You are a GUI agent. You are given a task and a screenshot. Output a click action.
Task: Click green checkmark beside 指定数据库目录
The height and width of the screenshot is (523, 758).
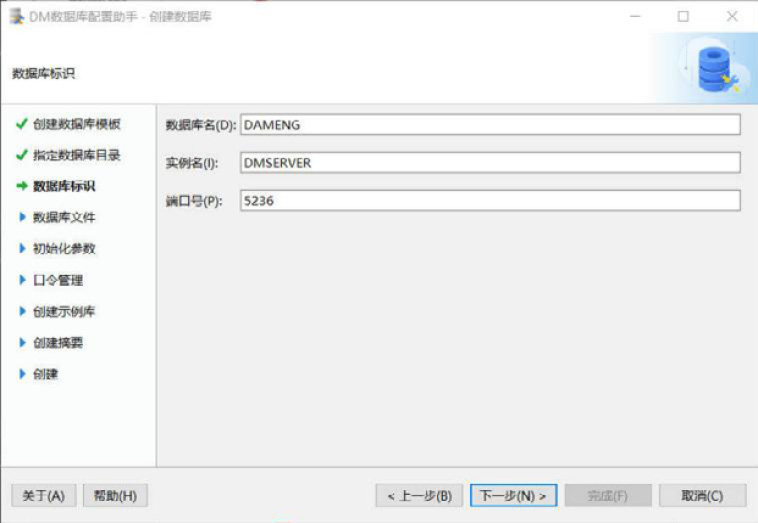click(22, 155)
